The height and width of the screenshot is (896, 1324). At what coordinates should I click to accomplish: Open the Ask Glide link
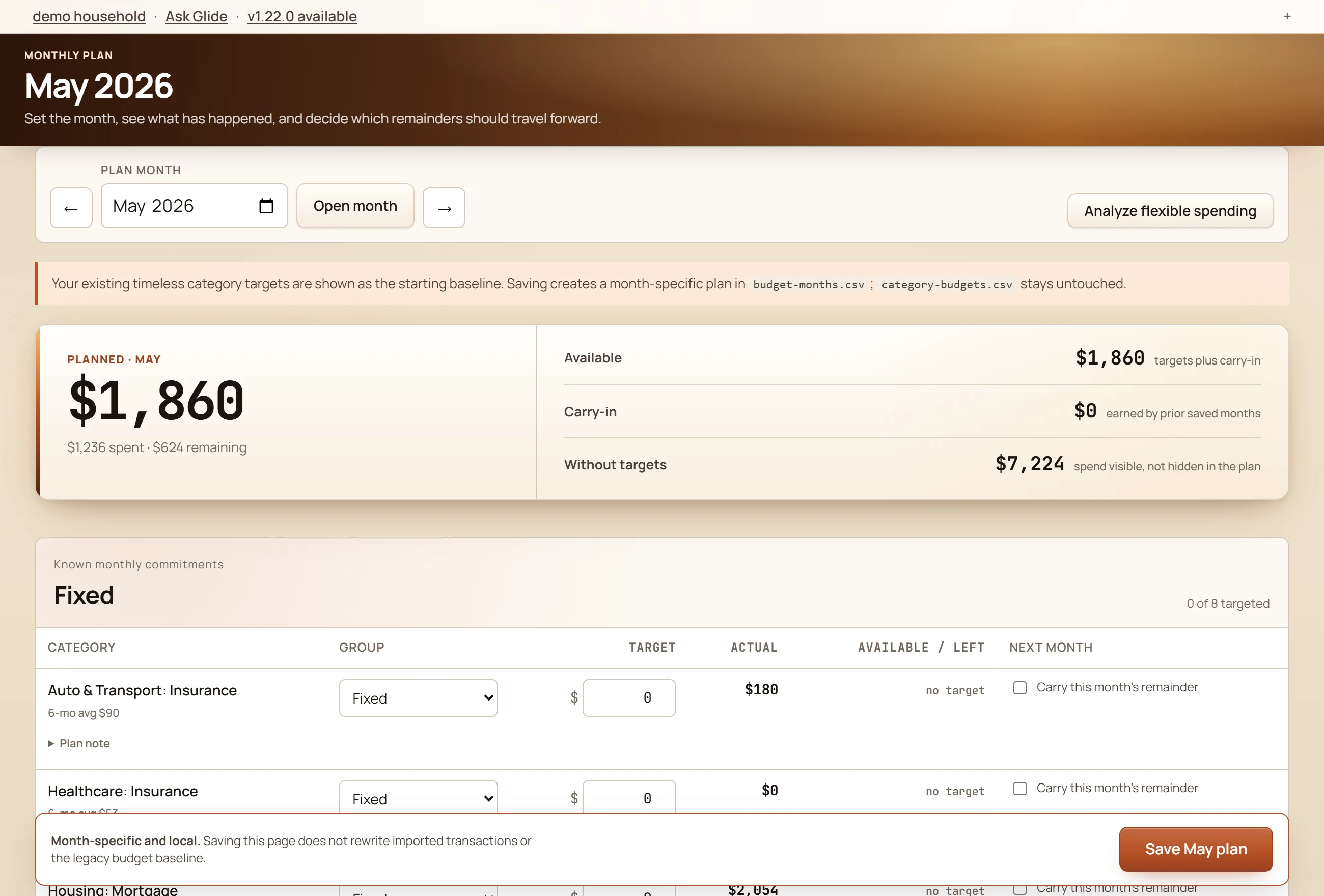(x=197, y=16)
